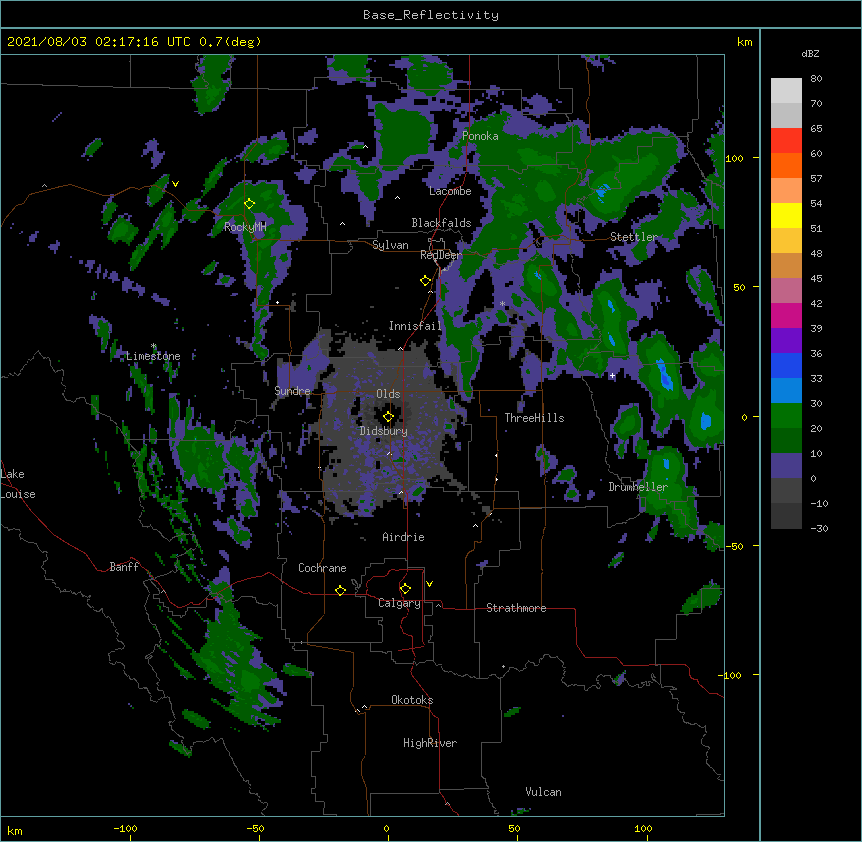Click the Okotoks town label

pyautogui.click(x=412, y=700)
